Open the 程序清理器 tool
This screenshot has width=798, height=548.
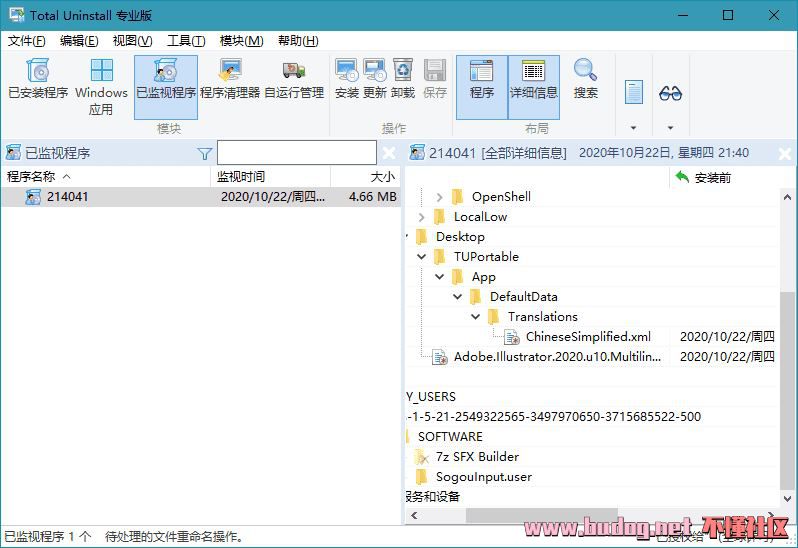tap(230, 80)
